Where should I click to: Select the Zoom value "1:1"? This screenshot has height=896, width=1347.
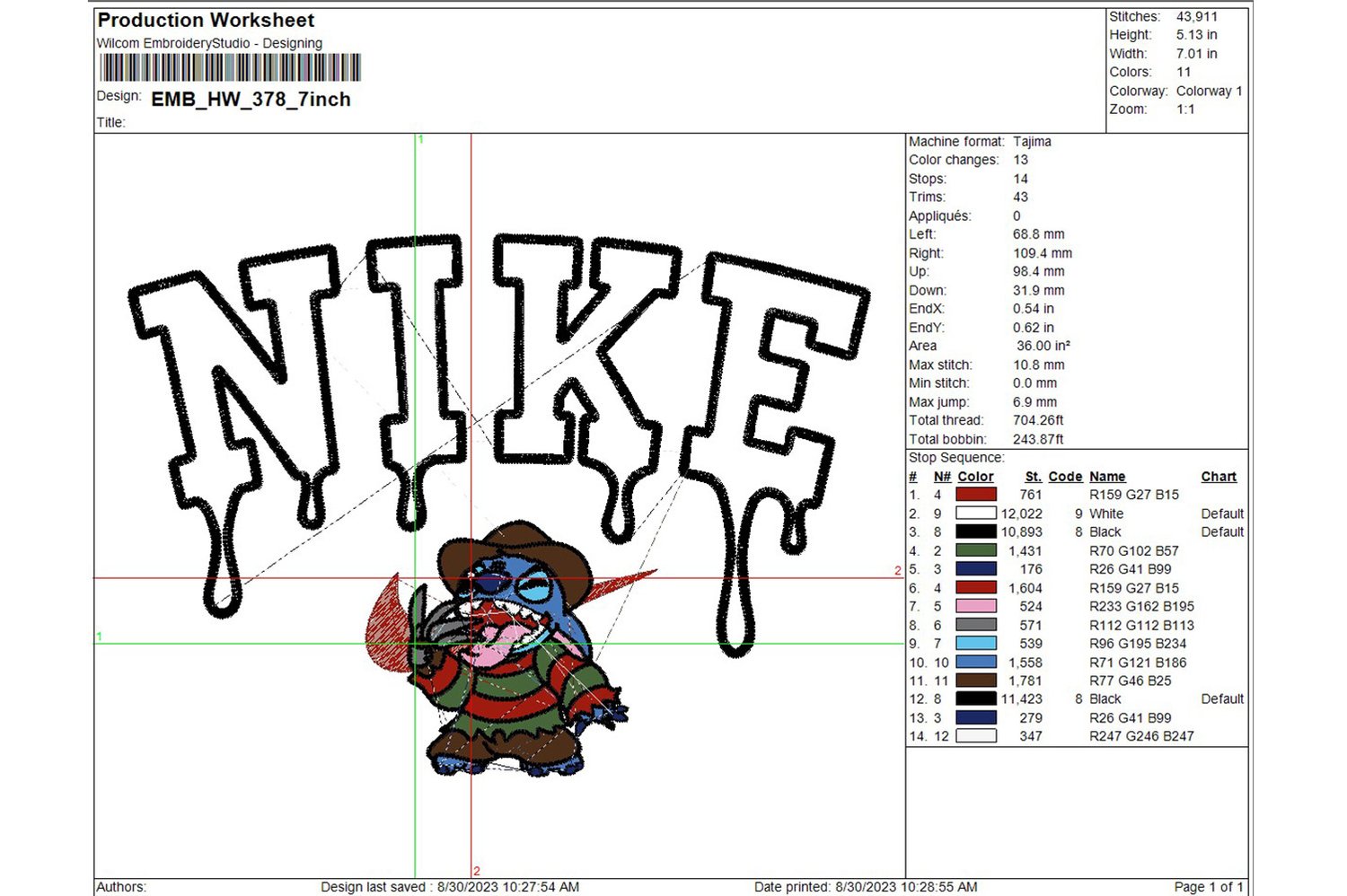pyautogui.click(x=1185, y=110)
